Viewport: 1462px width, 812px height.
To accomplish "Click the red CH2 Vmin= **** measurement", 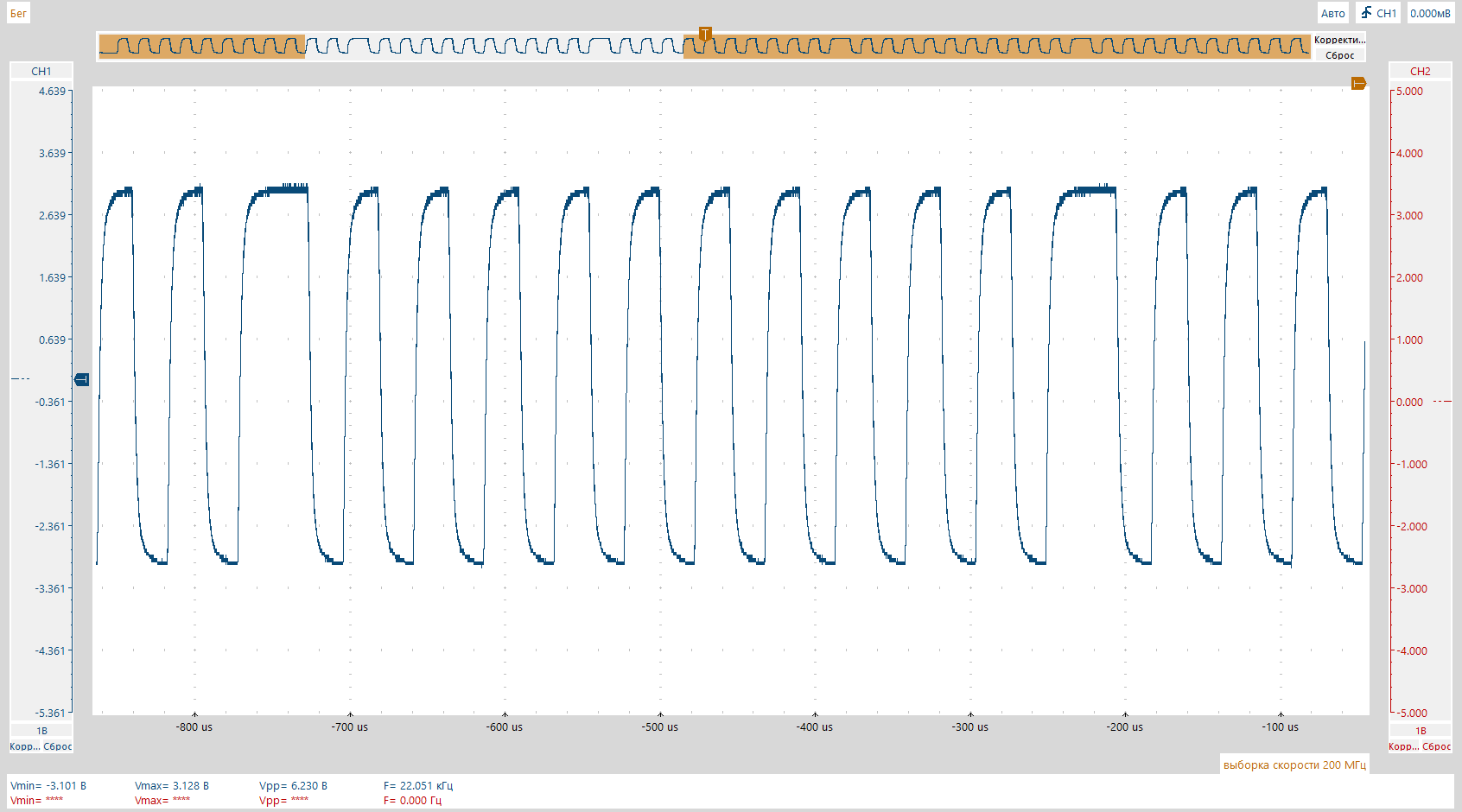I will click(37, 801).
